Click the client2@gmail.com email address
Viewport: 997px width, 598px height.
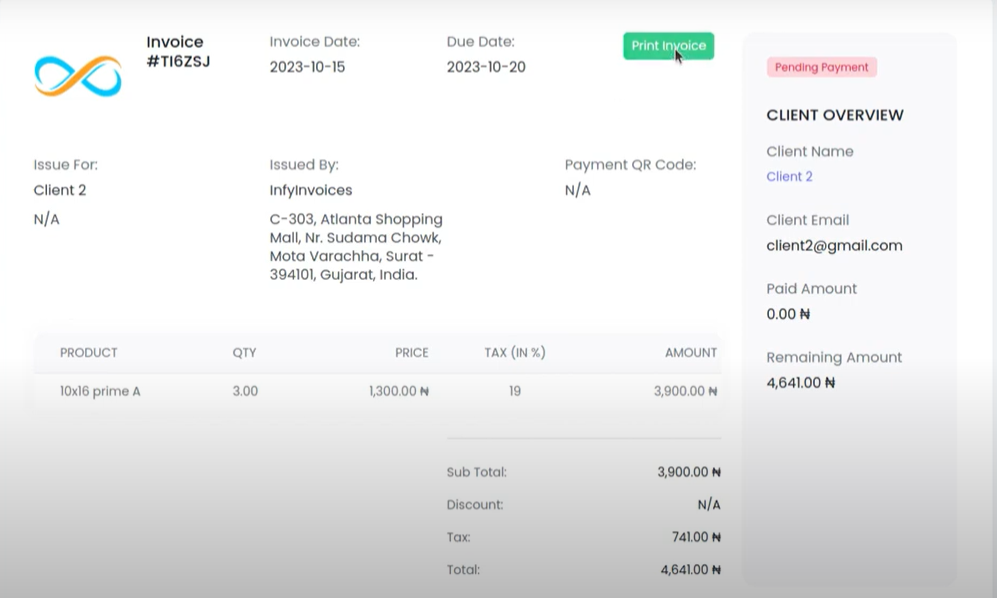pos(834,246)
